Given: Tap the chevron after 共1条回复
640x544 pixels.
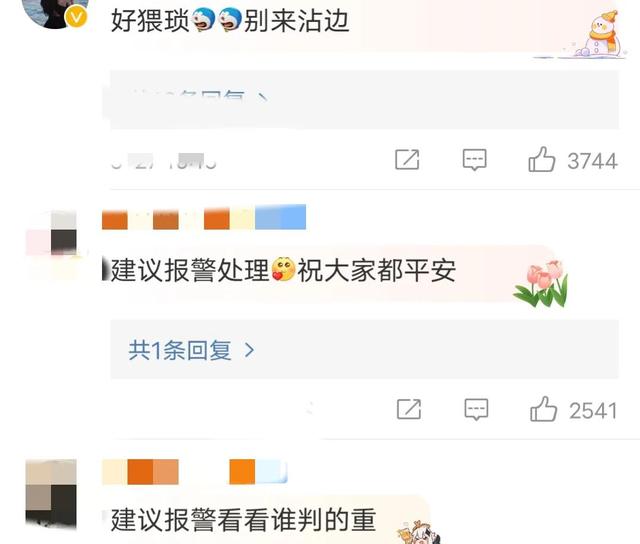Looking at the screenshot, I should 249,350.
